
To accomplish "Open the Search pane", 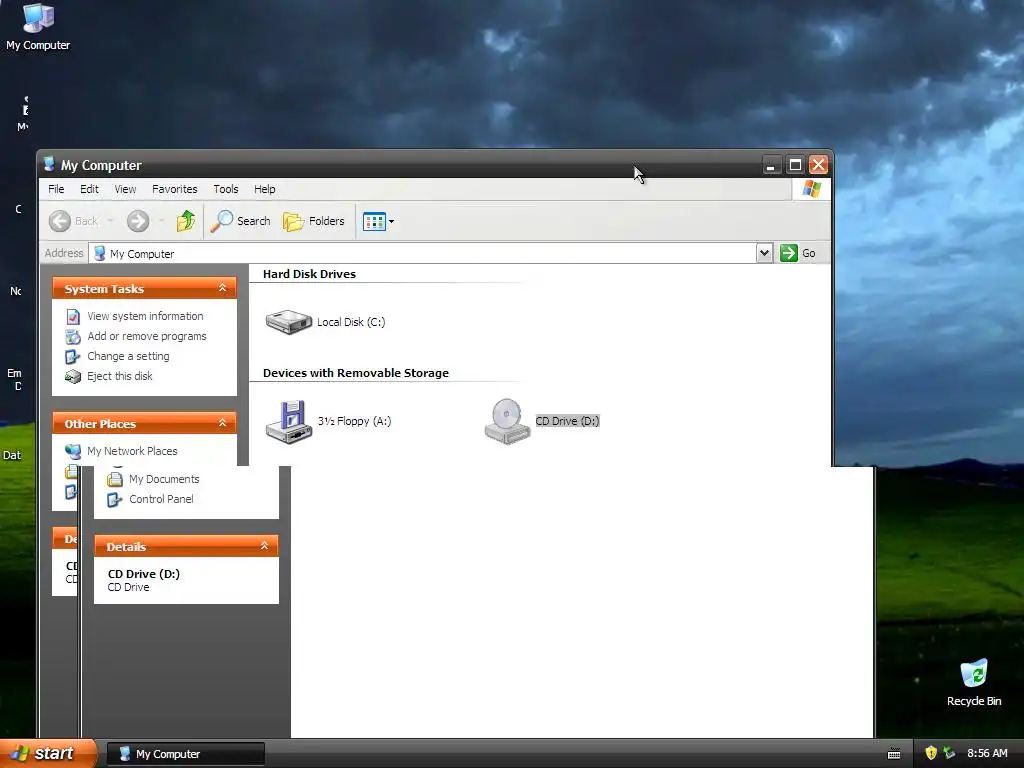I will [240, 221].
